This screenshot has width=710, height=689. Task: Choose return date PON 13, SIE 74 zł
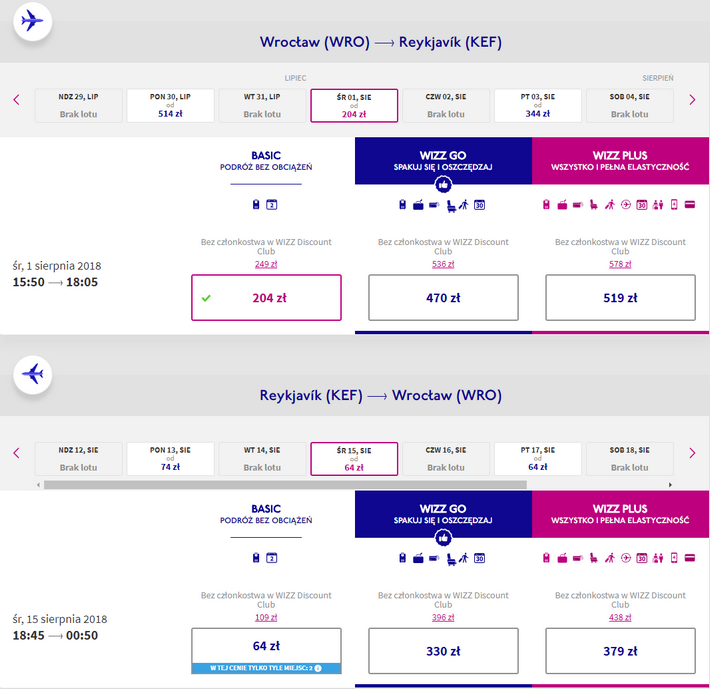click(x=170, y=459)
